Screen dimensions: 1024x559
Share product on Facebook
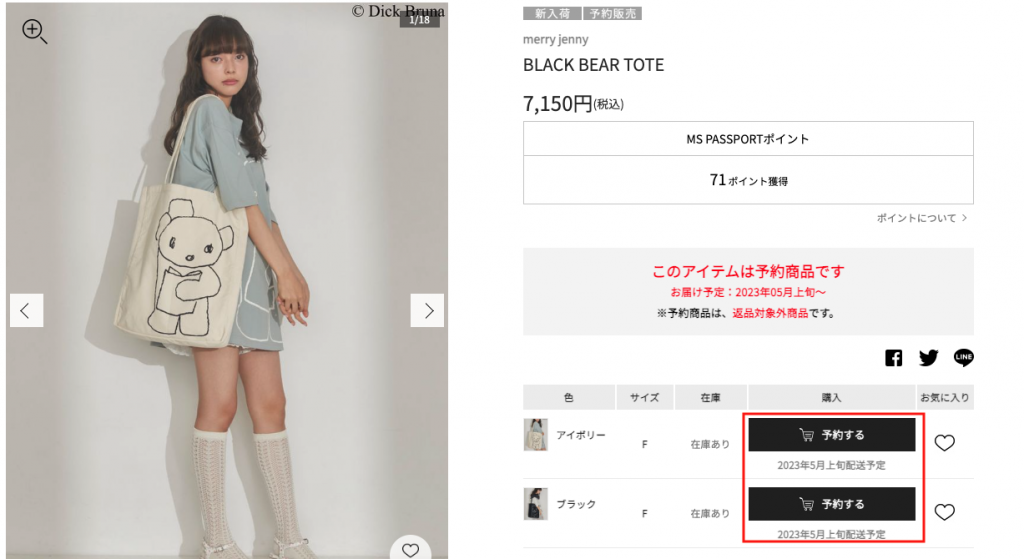[x=893, y=358]
